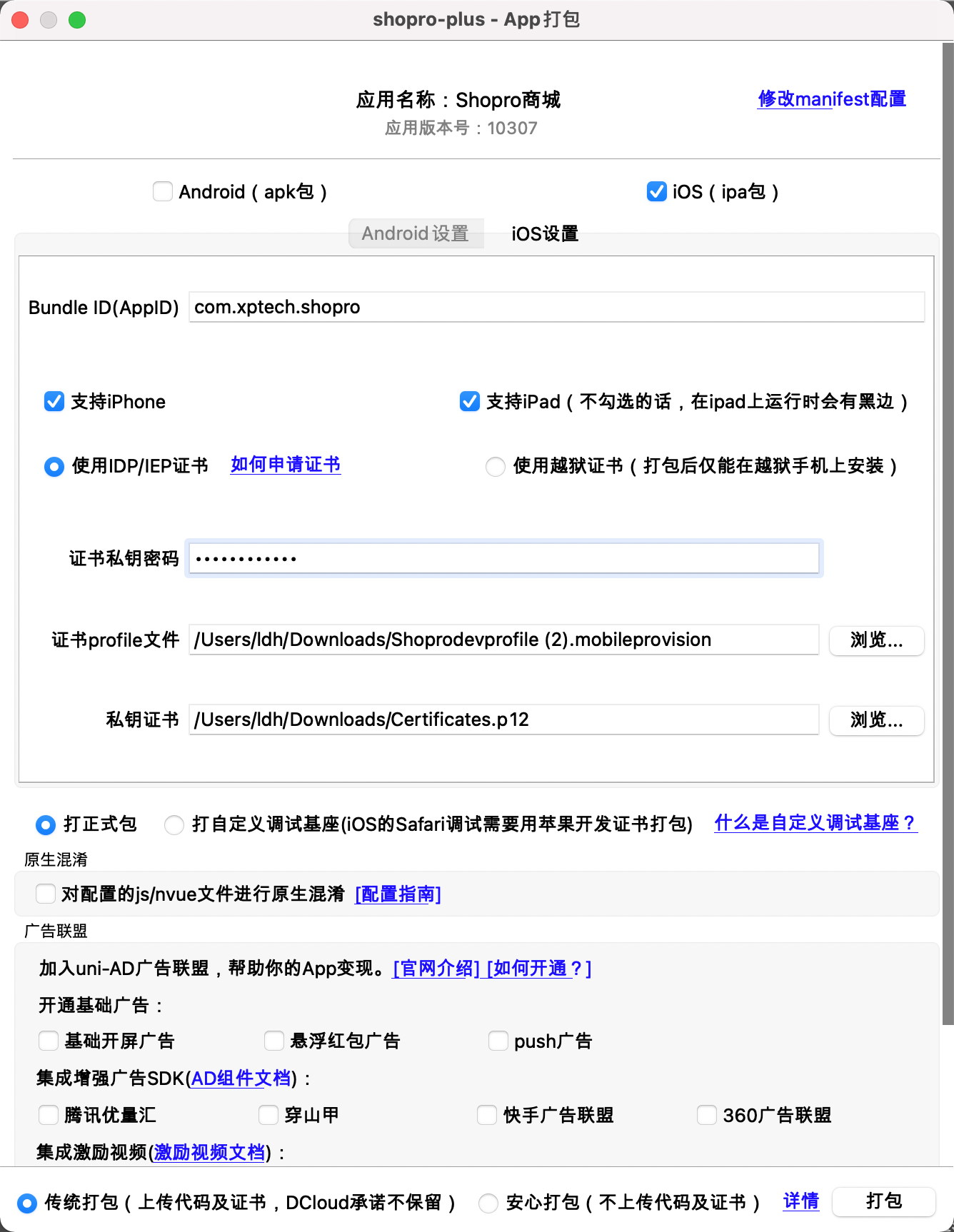The height and width of the screenshot is (1232, 954).
Task: Enable 腾讯优量汇 checkbox
Action: click(x=49, y=1115)
